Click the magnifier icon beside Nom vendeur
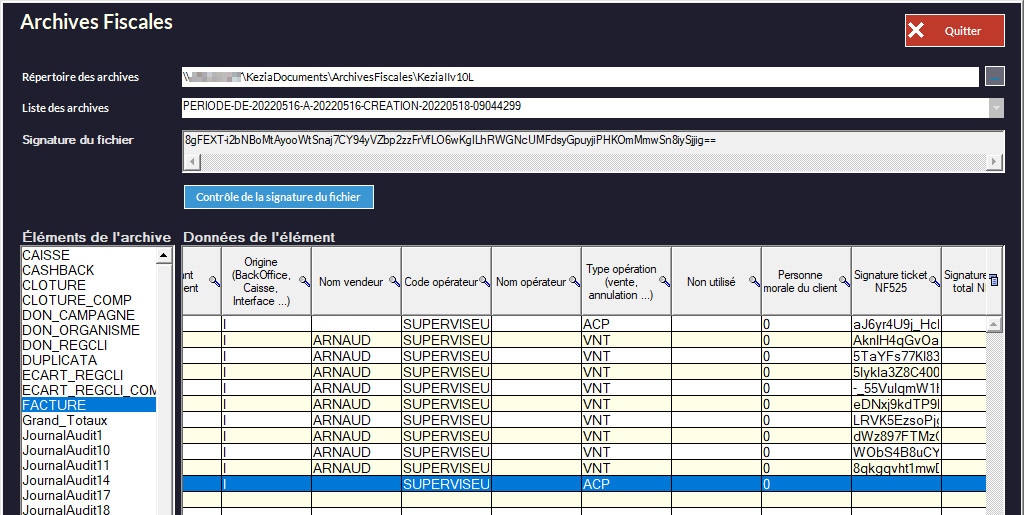 tap(394, 283)
